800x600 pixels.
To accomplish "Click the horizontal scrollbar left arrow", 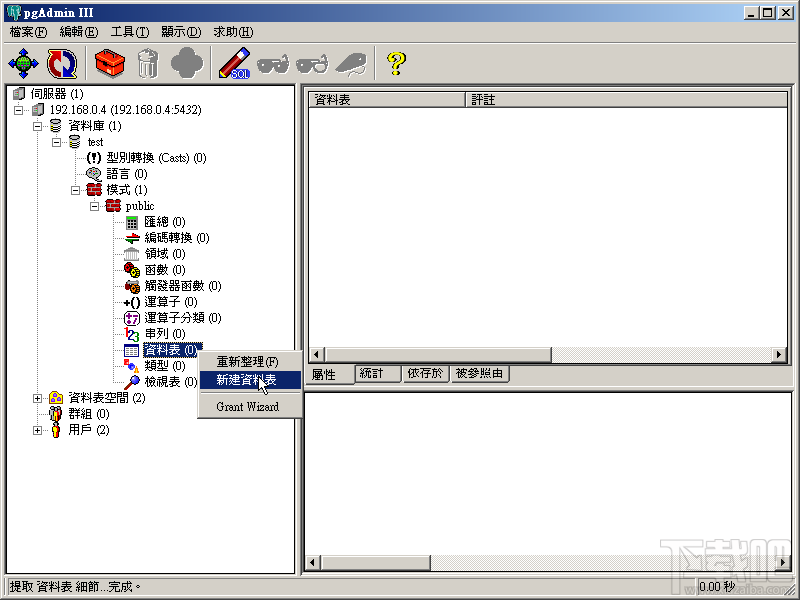I will point(314,354).
